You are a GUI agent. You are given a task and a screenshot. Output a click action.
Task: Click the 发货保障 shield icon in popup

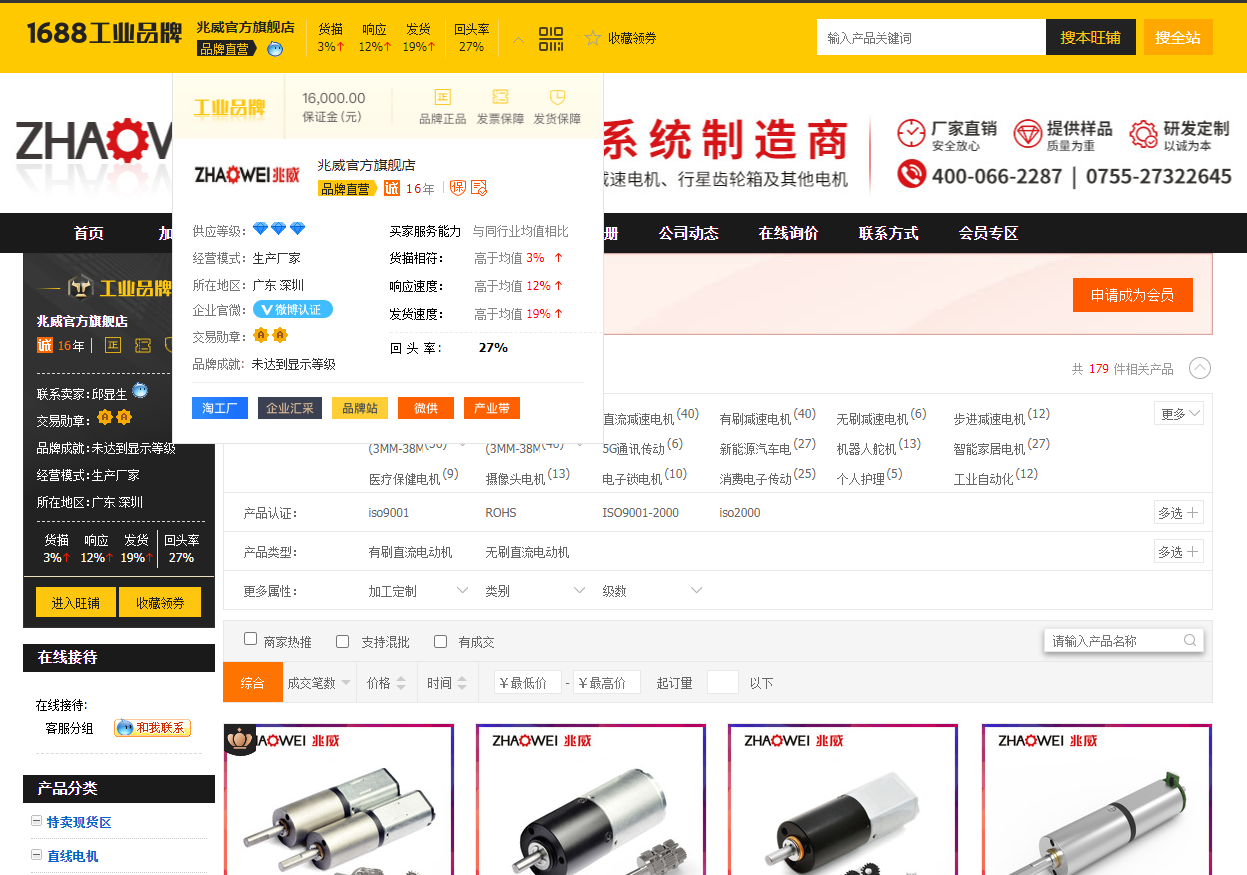click(558, 97)
